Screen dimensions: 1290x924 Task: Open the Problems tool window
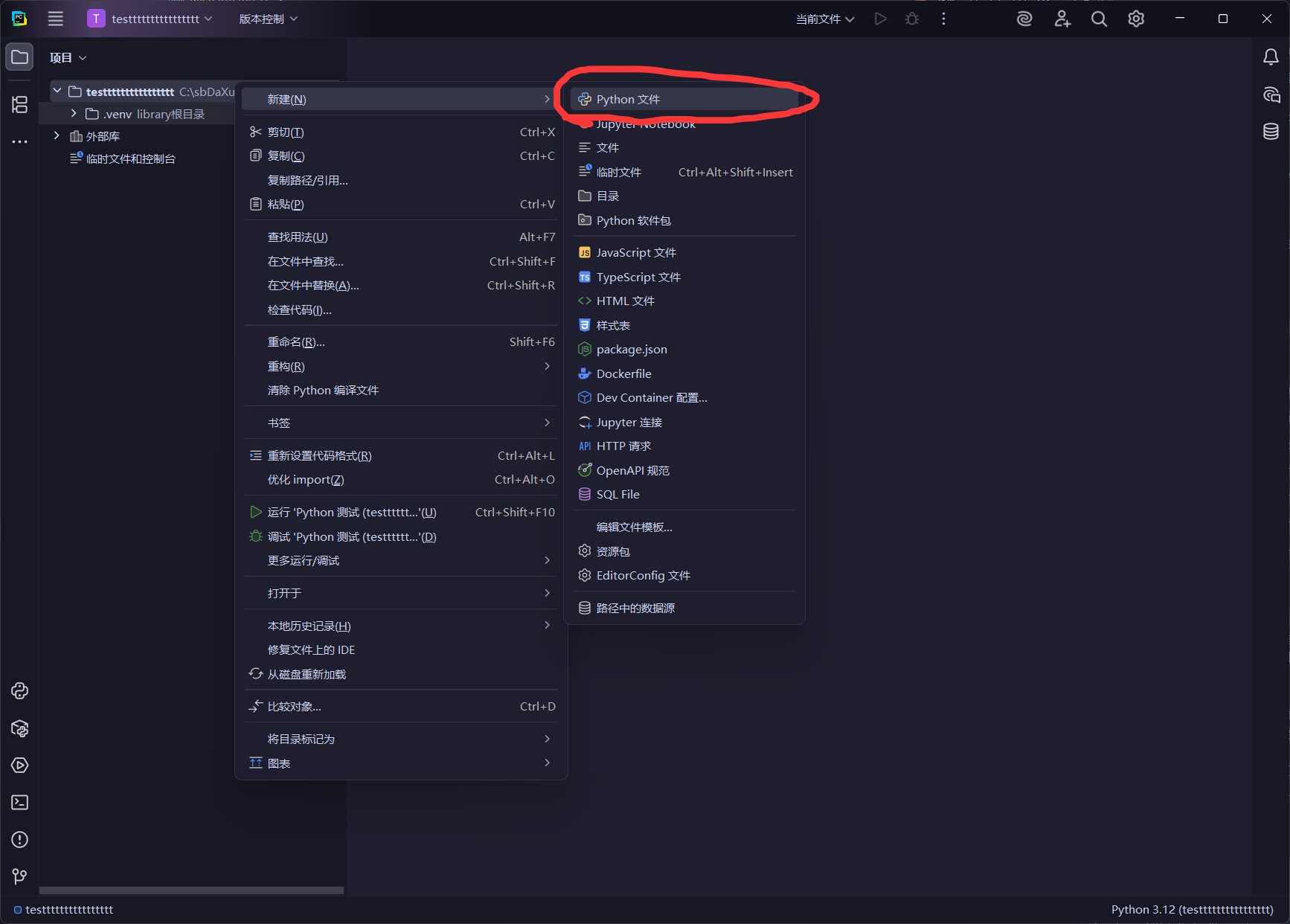pyautogui.click(x=19, y=839)
